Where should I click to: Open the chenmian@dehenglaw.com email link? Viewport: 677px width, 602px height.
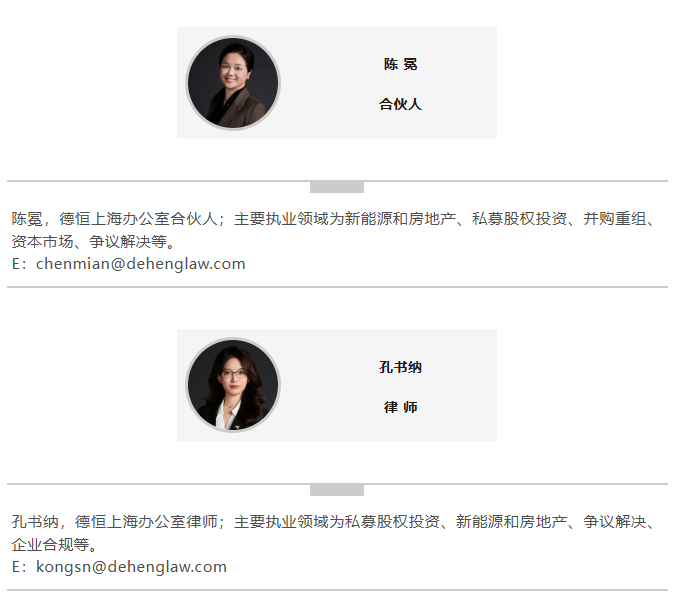click(141, 264)
